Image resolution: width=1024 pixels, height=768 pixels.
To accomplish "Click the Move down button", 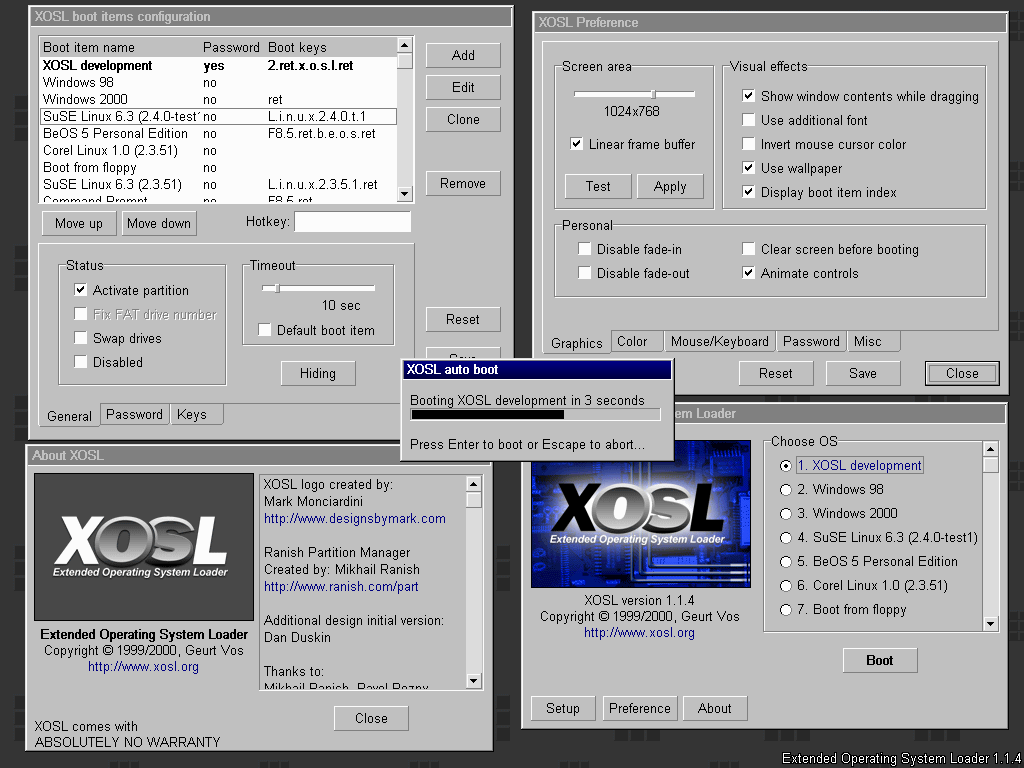I will (159, 223).
